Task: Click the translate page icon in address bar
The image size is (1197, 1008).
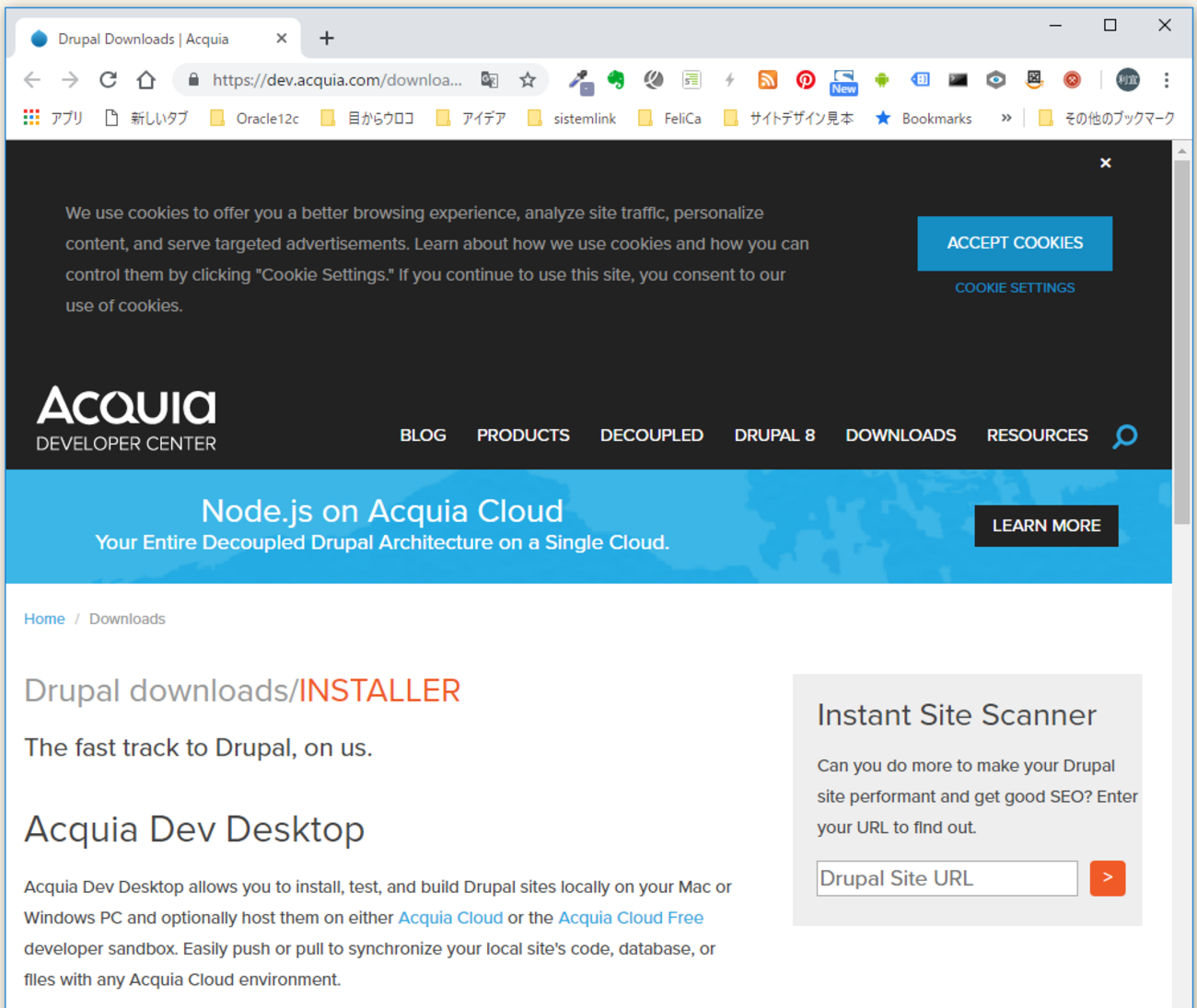Action: [490, 80]
